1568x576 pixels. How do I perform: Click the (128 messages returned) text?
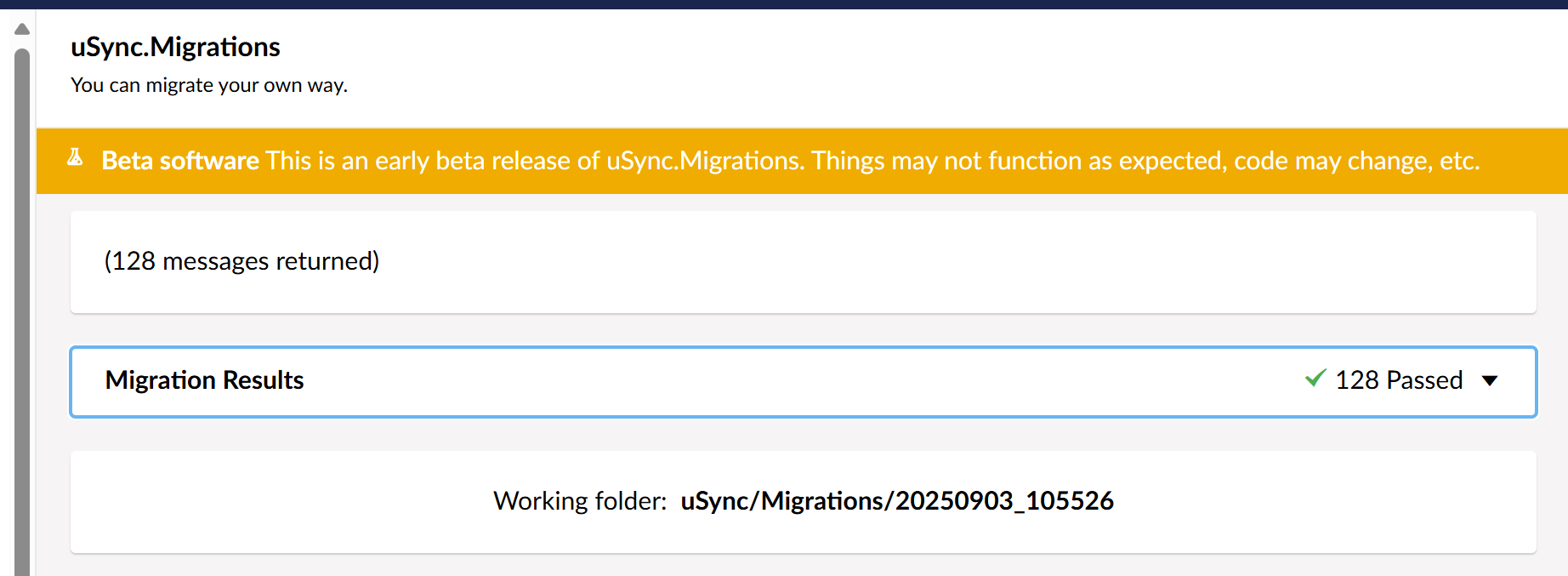point(241,261)
